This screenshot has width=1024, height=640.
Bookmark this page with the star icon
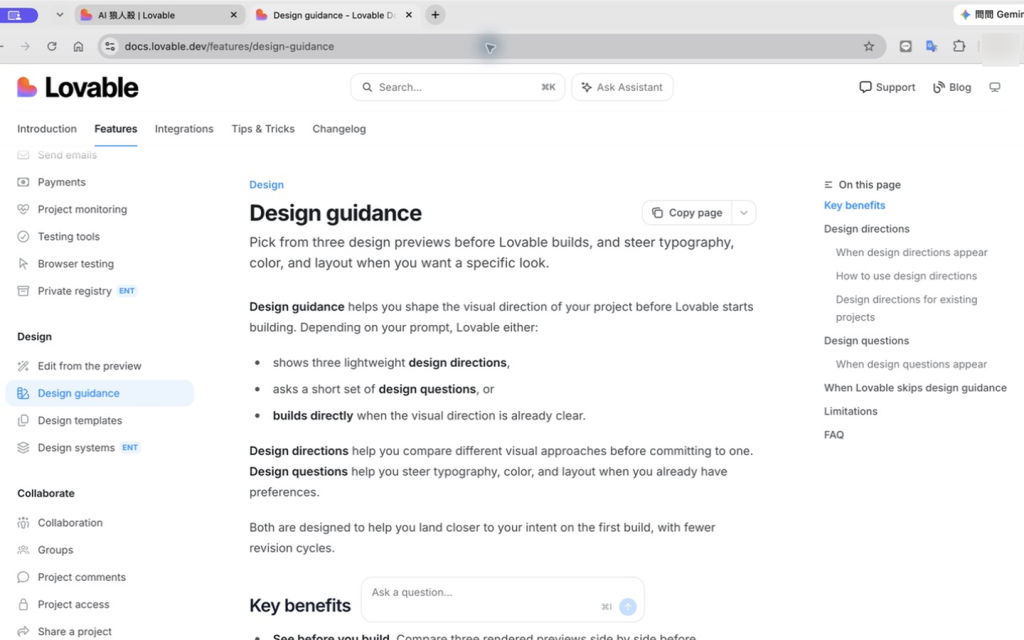click(x=869, y=46)
